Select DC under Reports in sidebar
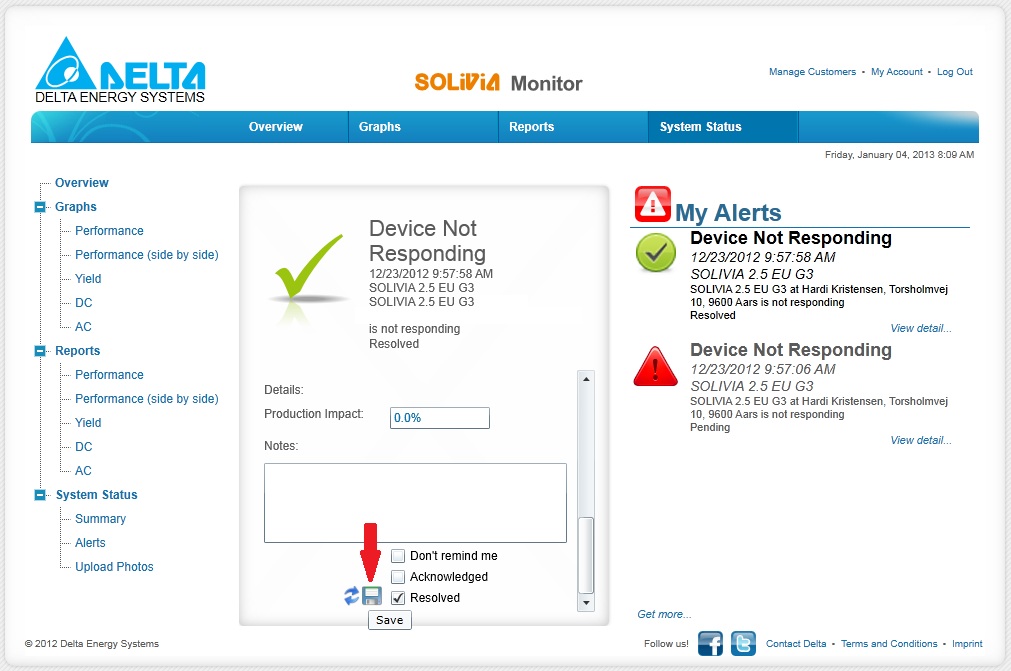Image resolution: width=1011 pixels, height=671 pixels. point(84,447)
